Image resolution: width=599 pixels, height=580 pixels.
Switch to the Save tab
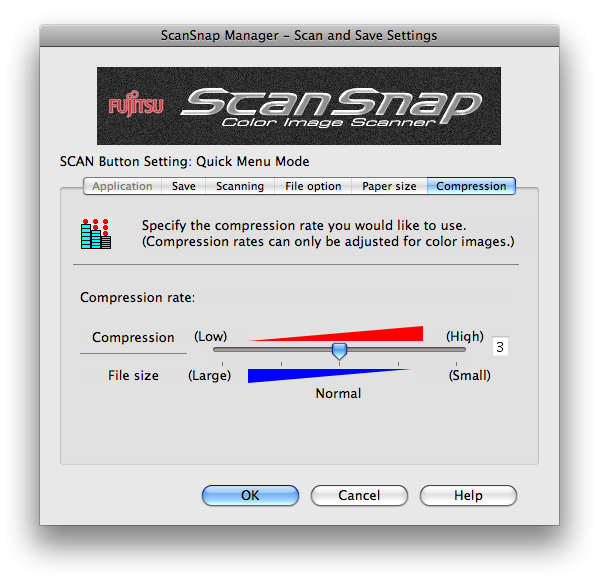184,186
